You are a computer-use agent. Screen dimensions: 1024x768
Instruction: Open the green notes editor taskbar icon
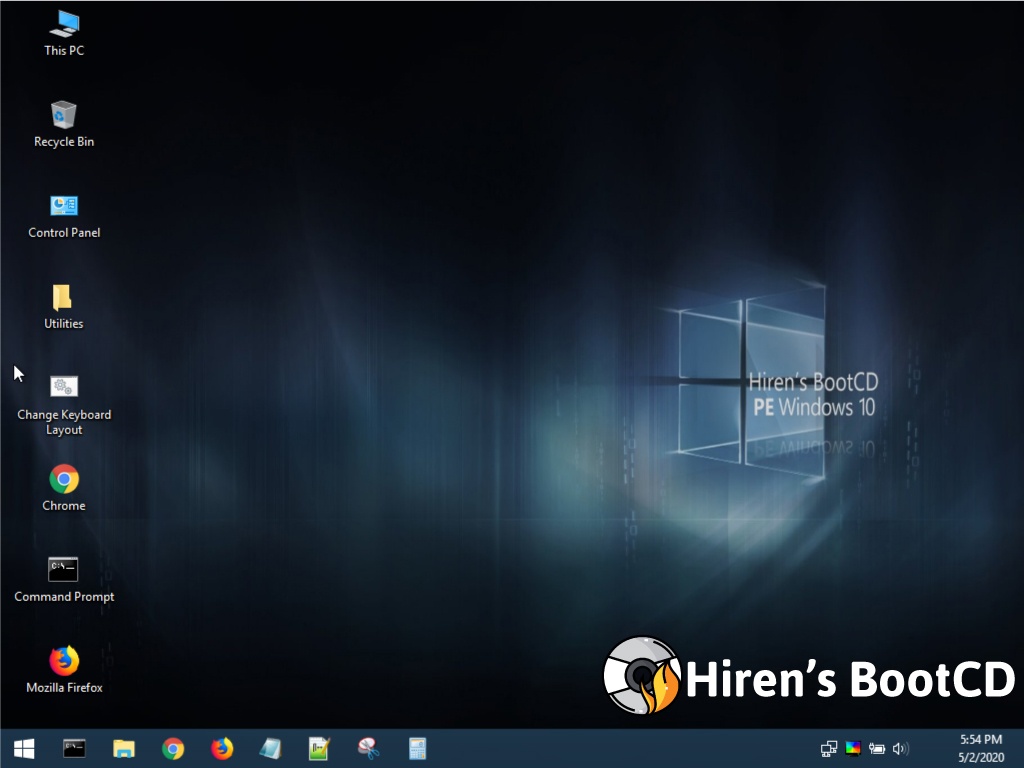click(x=319, y=748)
